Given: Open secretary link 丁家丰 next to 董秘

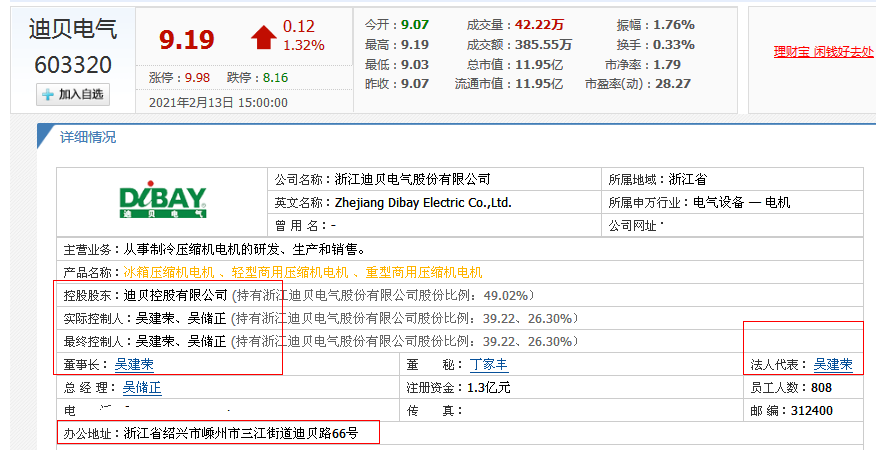Looking at the screenshot, I should click(489, 365).
